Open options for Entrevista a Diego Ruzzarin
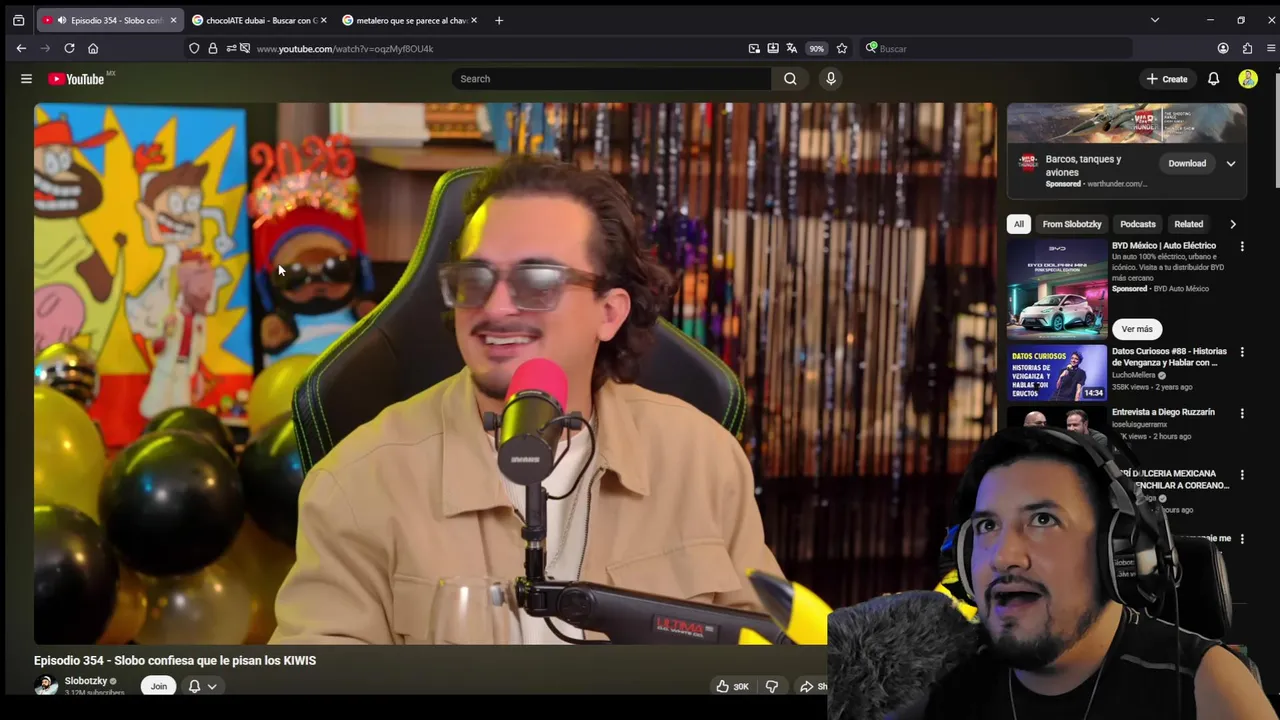Viewport: 1280px width, 720px height. [x=1242, y=413]
